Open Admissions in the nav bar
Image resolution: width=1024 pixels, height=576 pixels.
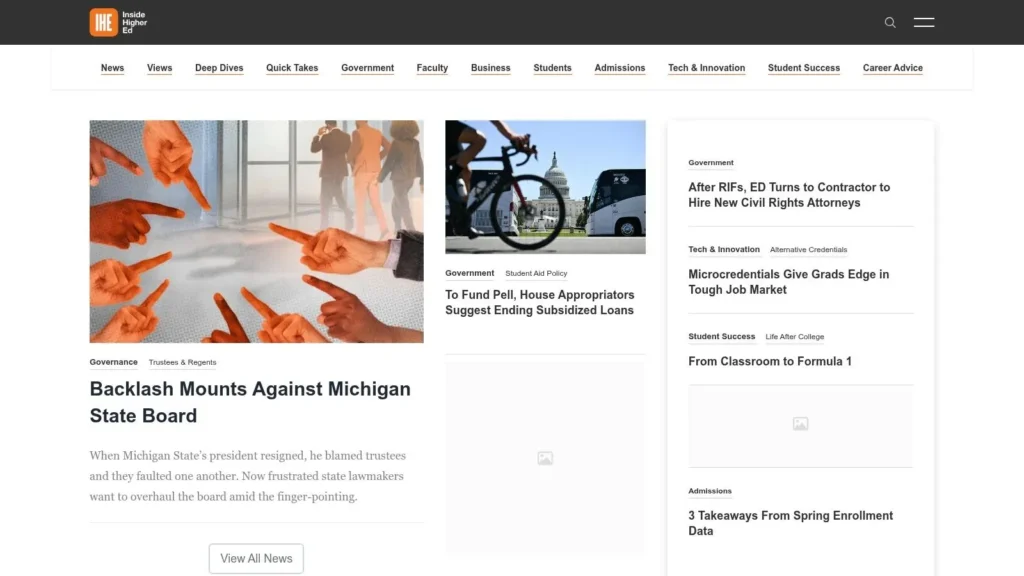(x=620, y=68)
